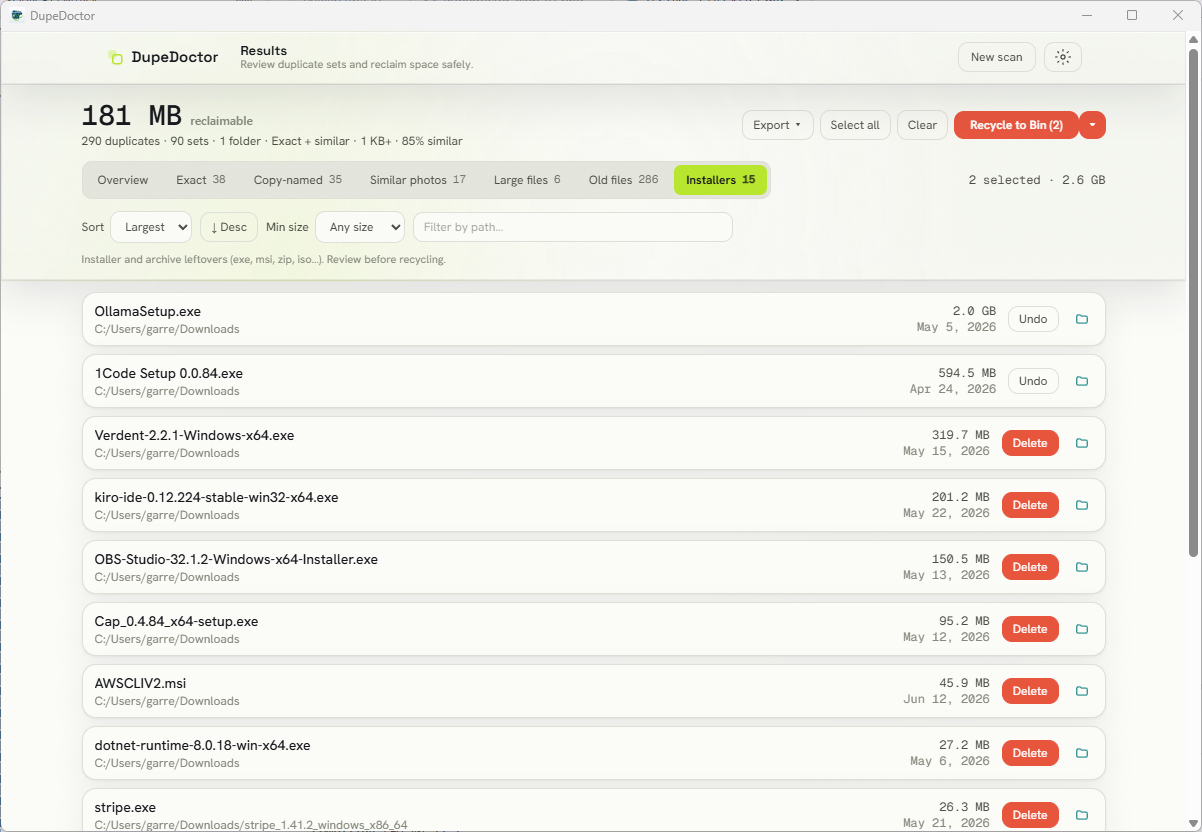Open folder for kiro-ide-0.12.224 installer
1202x832 pixels.
tap(1081, 505)
